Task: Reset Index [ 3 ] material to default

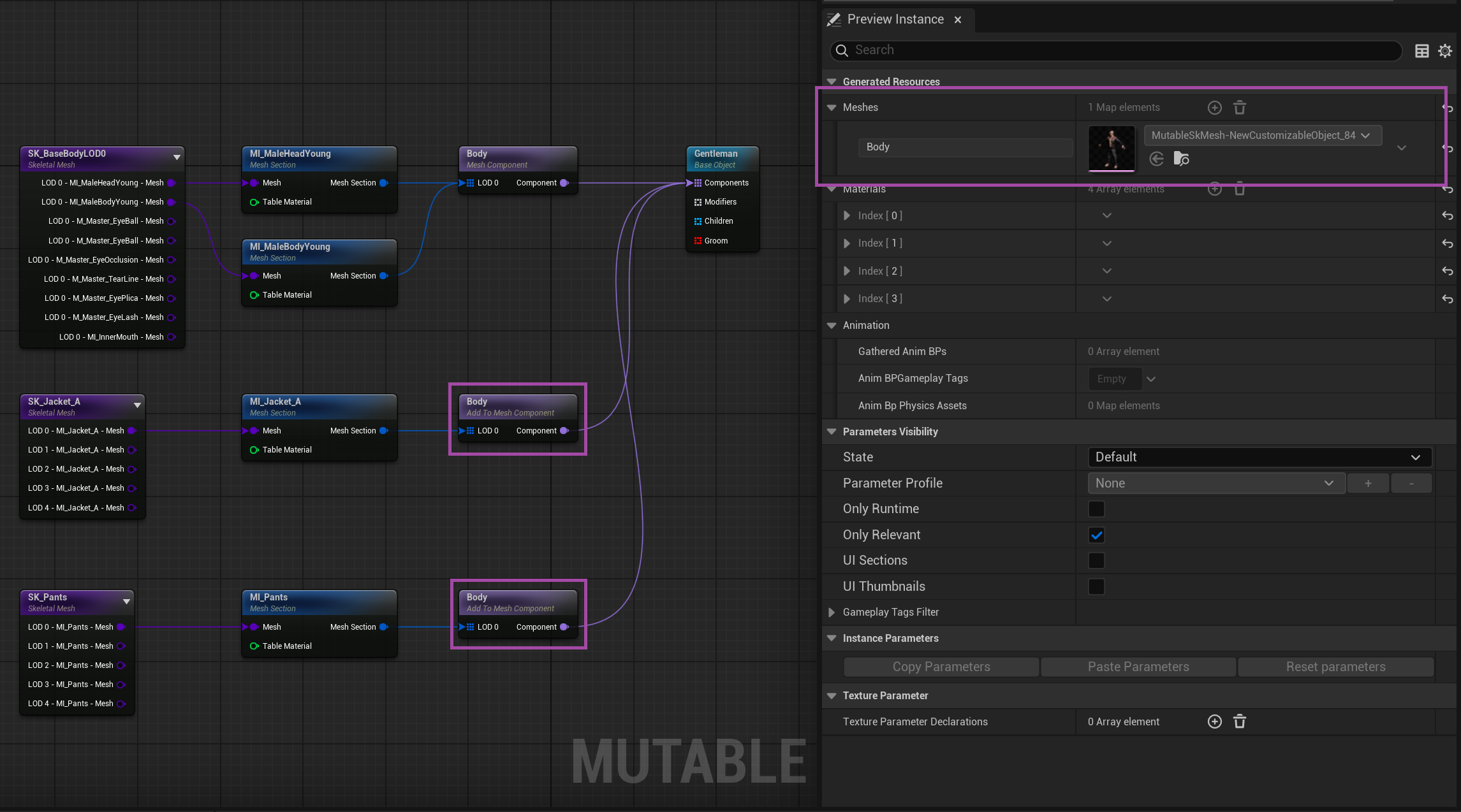Action: 1448,299
